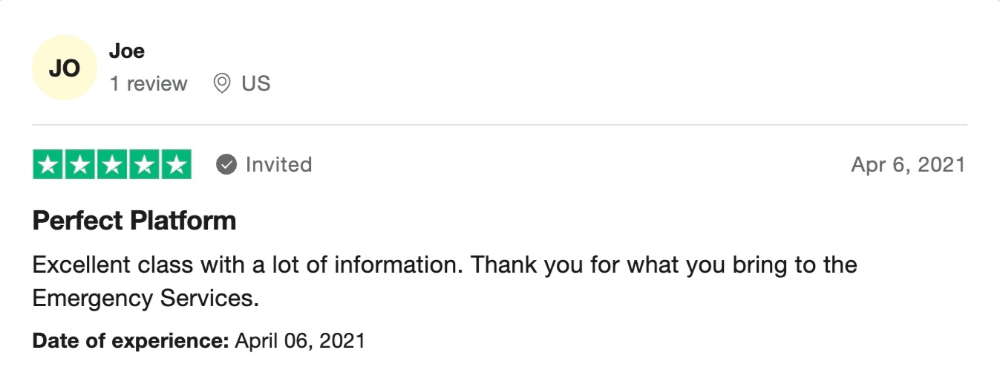The width and height of the screenshot is (1000, 373).
Task: Select the 1 review count text
Action: coord(149,84)
